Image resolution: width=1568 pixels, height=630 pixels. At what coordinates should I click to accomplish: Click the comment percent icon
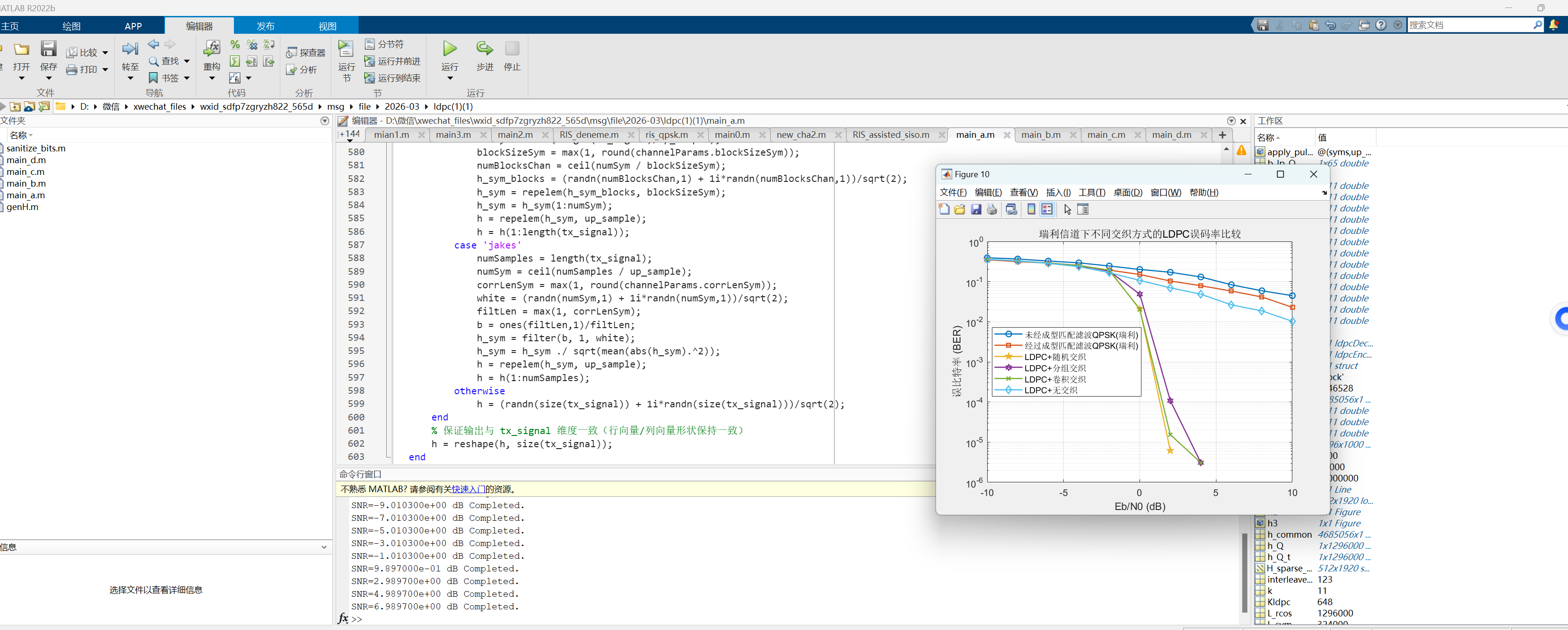(235, 45)
